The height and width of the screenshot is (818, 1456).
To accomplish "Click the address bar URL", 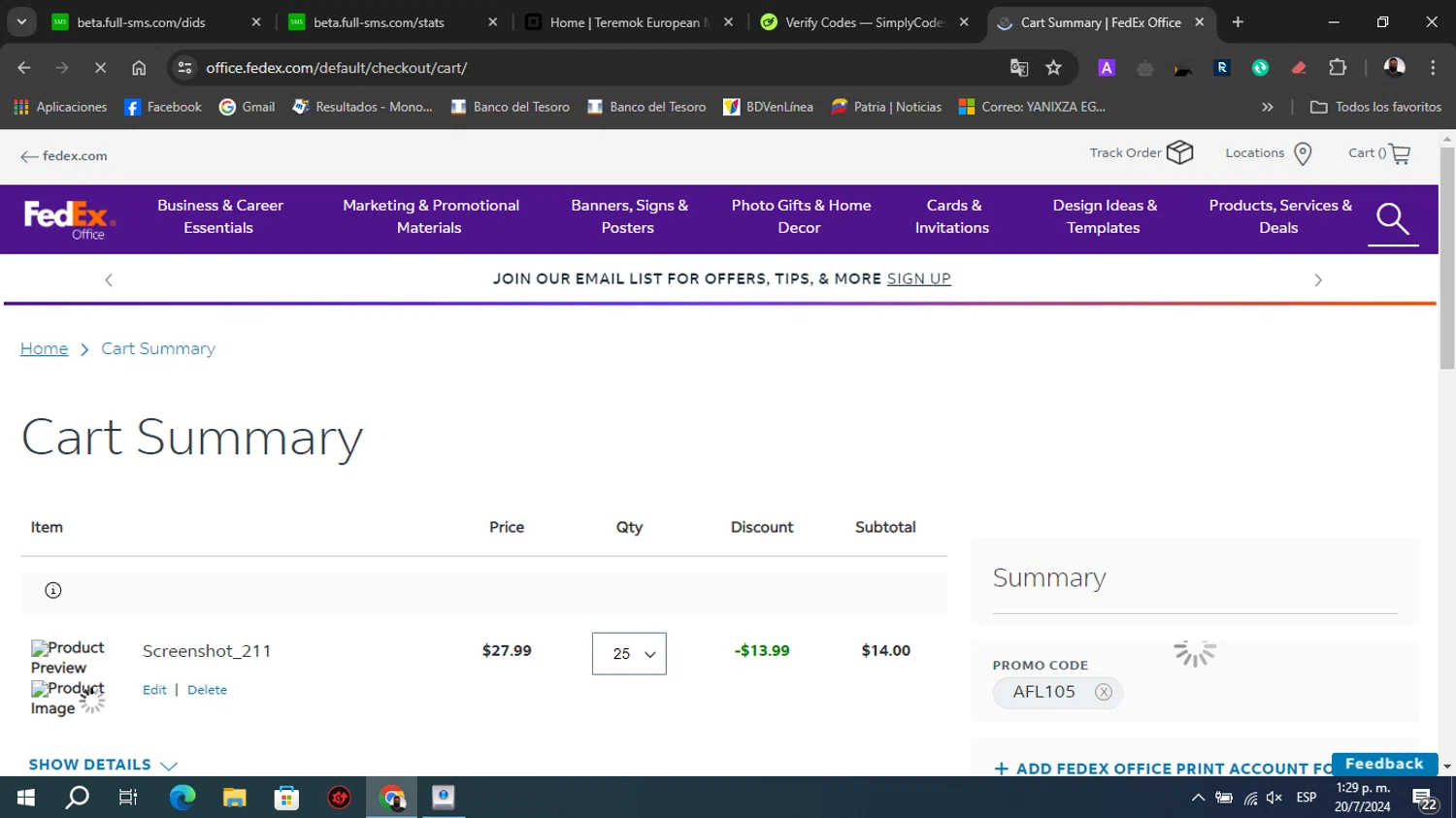I will [336, 68].
